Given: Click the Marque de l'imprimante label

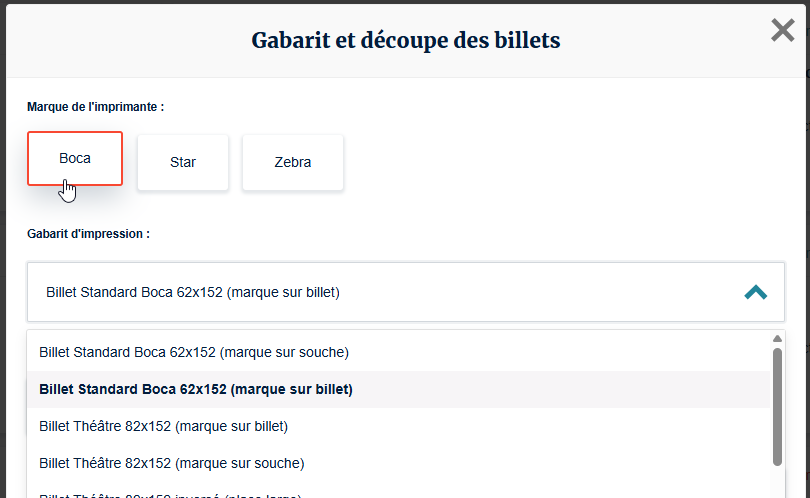Looking at the screenshot, I should coord(96,106).
